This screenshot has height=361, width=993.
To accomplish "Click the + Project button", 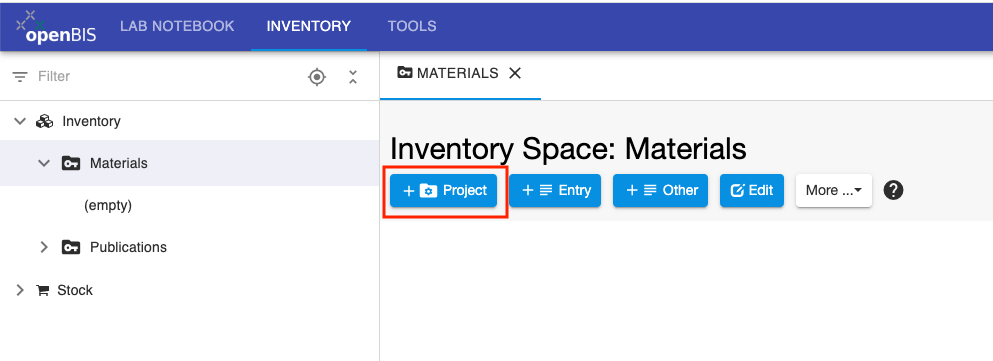I will coord(443,190).
